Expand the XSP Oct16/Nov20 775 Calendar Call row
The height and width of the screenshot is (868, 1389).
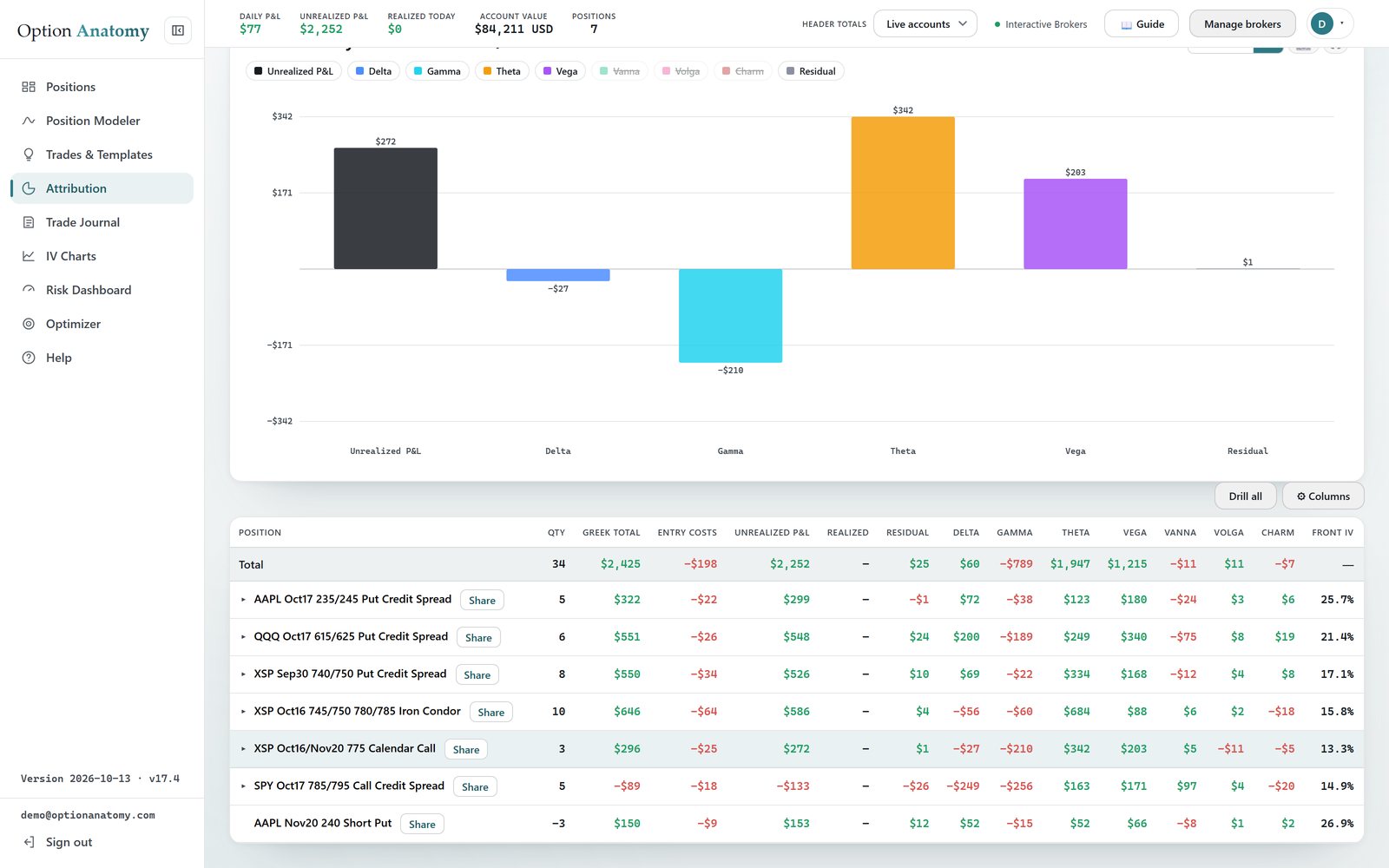pos(243,749)
